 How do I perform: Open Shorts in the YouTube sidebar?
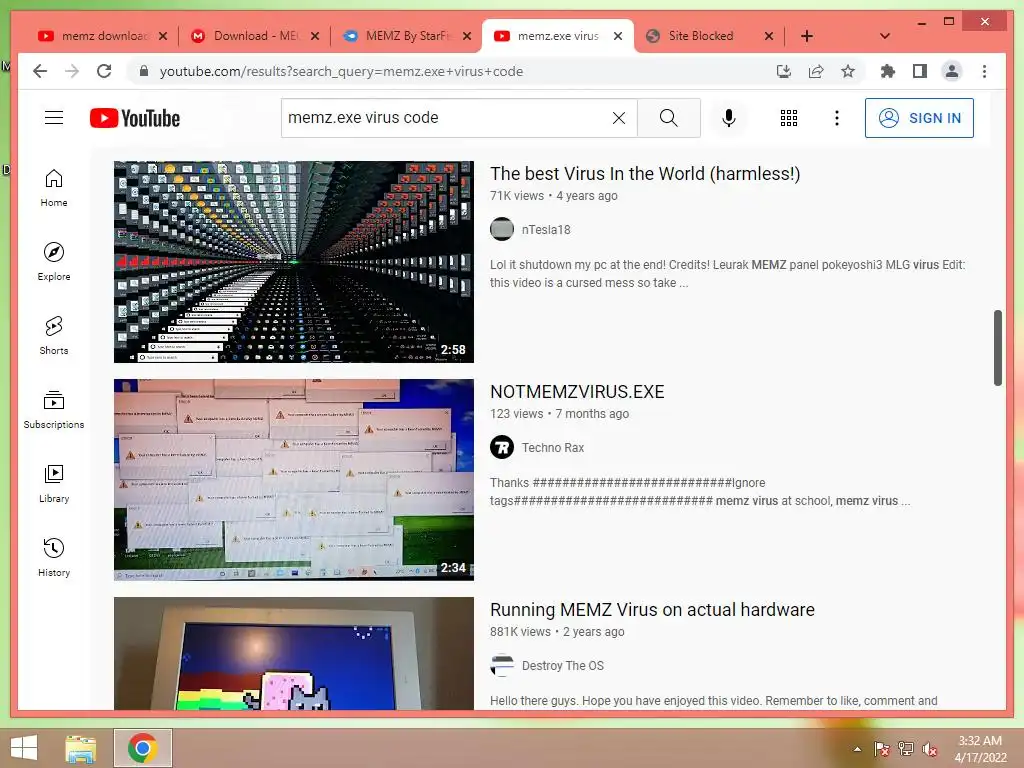(54, 336)
